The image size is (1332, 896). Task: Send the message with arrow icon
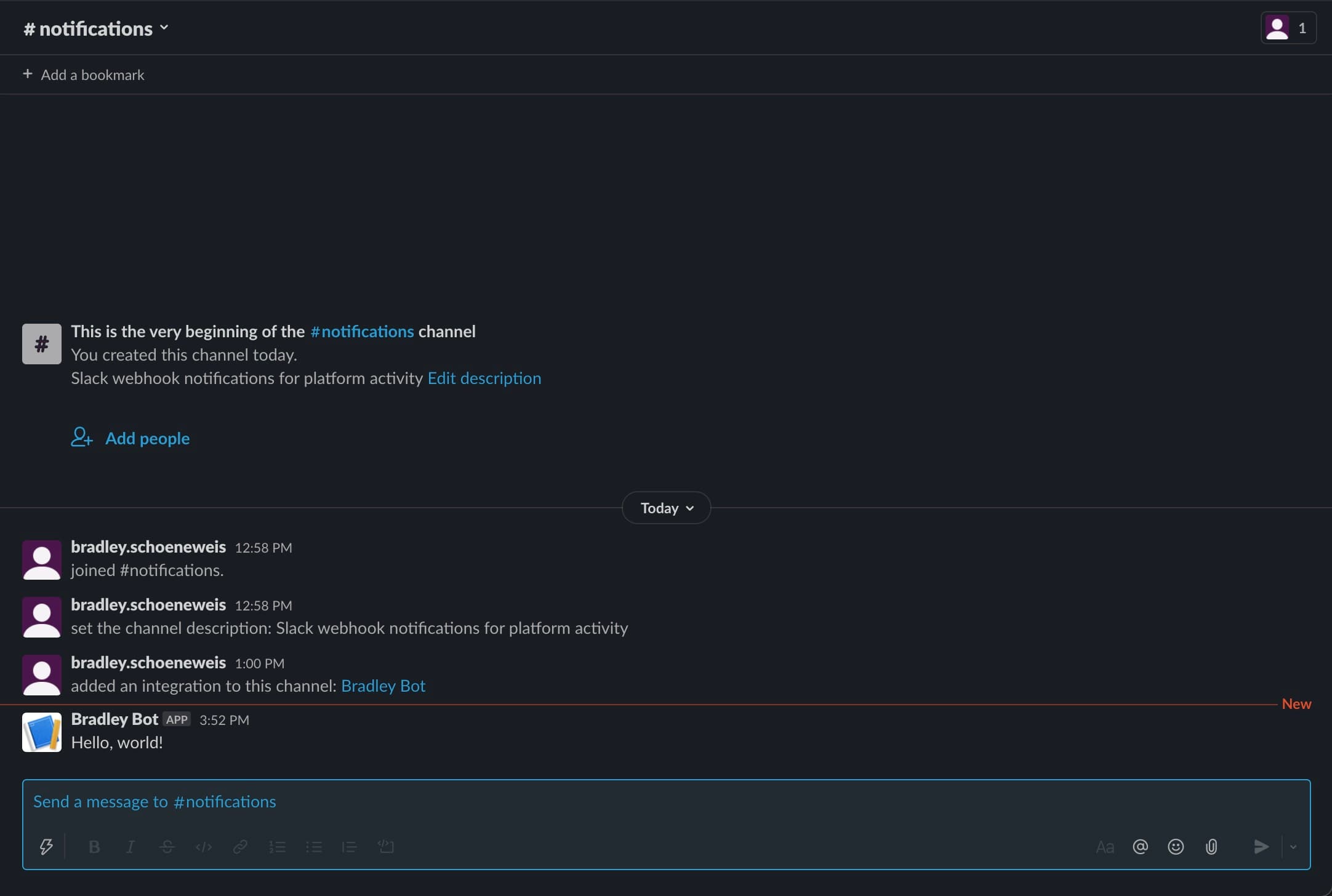click(1261, 847)
